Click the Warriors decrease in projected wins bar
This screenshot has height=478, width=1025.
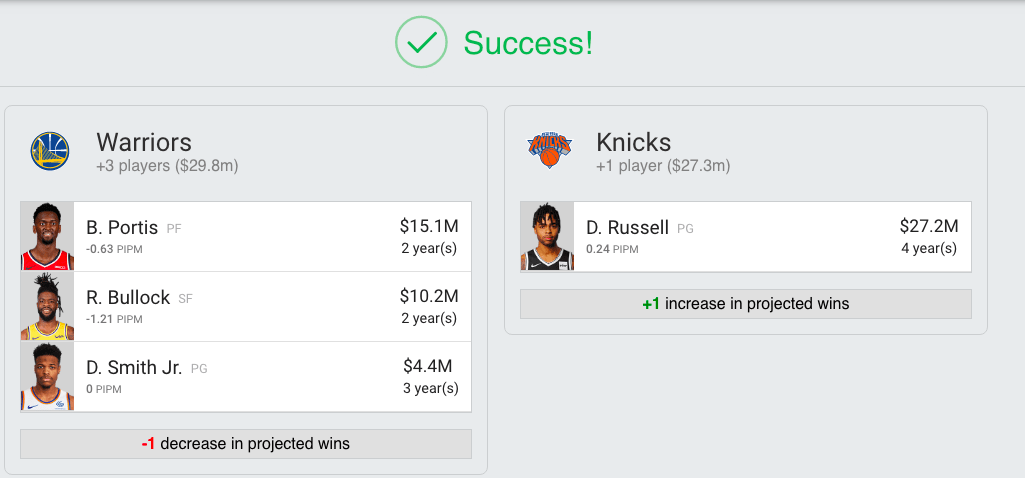click(246, 444)
